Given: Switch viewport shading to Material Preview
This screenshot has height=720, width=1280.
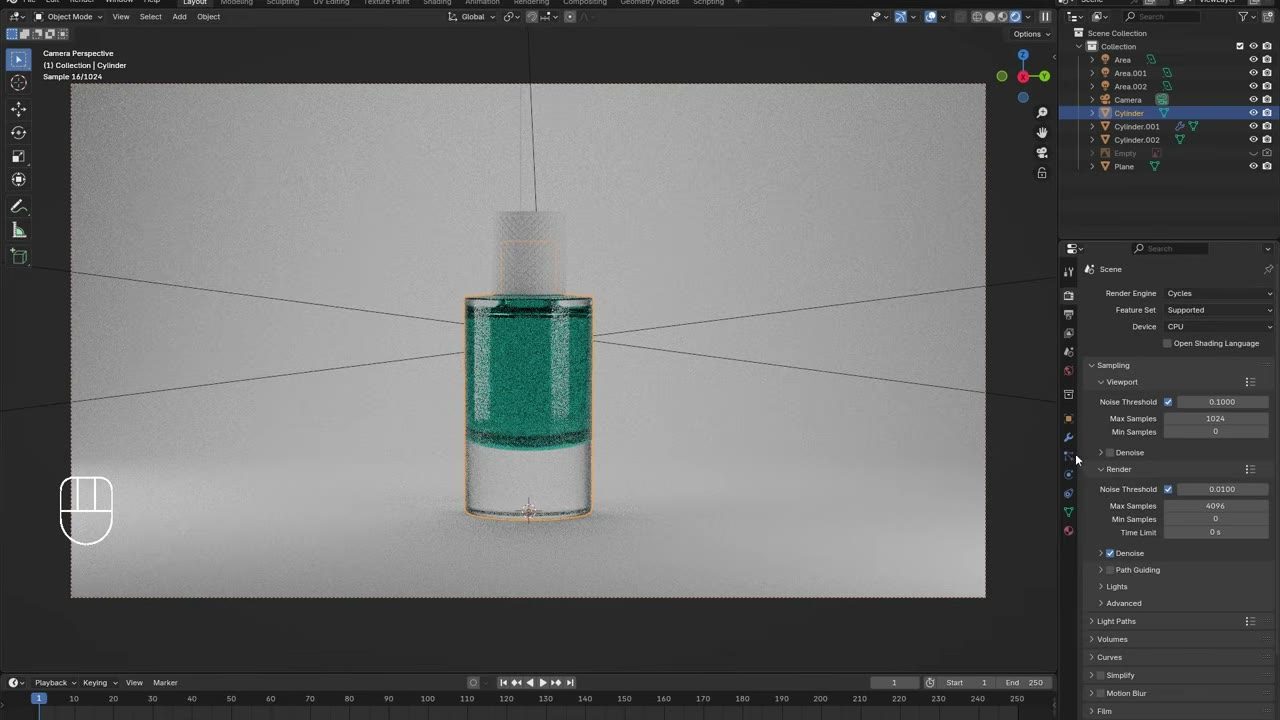Looking at the screenshot, I should (x=1002, y=17).
